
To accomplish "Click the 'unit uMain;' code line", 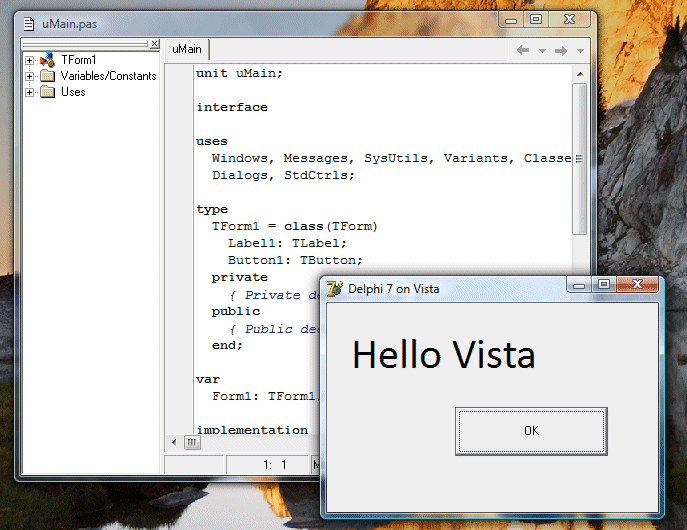I will 239,73.
